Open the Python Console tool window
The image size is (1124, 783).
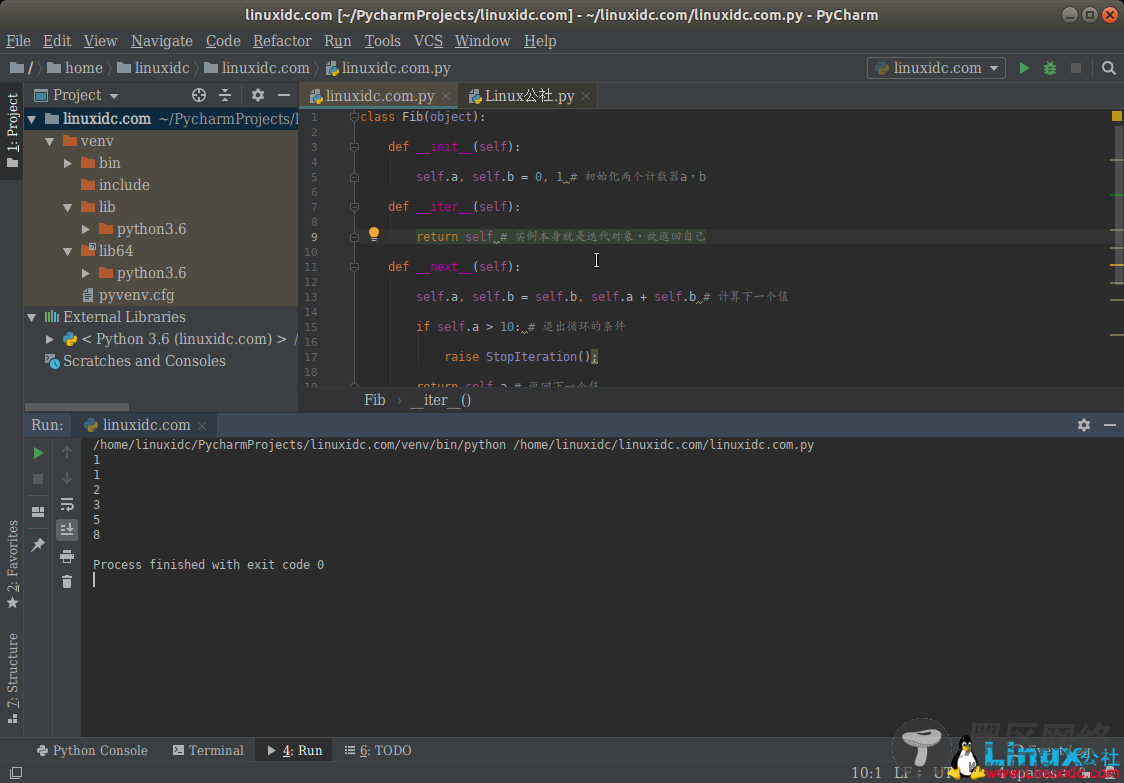point(92,751)
